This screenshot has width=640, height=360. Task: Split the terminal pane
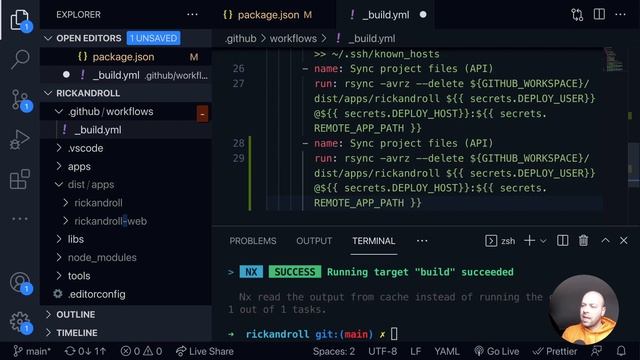[x=562, y=241]
